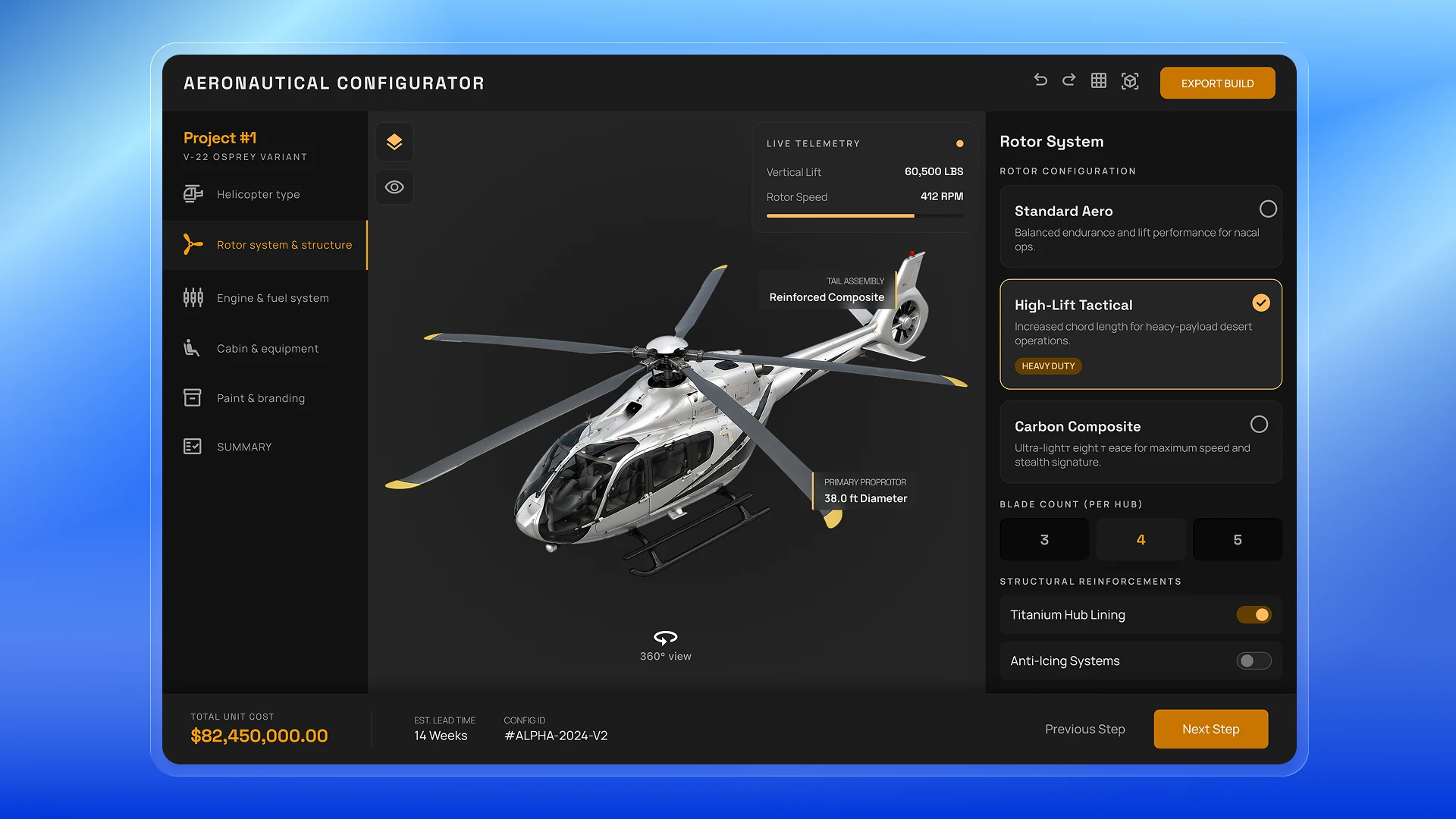1456x819 pixels.
Task: Click the undo arrow icon
Action: (1040, 80)
